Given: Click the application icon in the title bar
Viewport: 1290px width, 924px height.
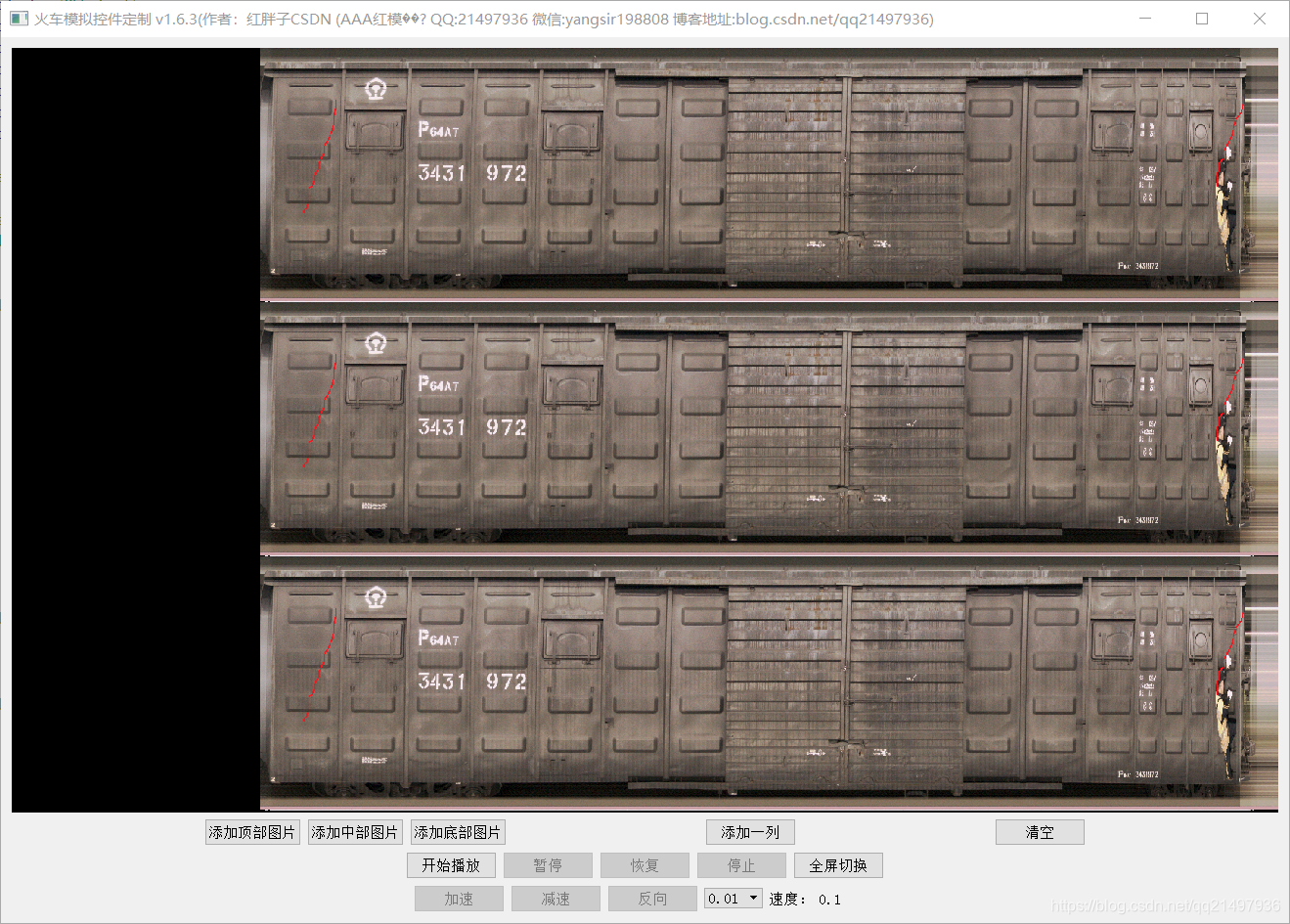Looking at the screenshot, I should pos(19,19).
